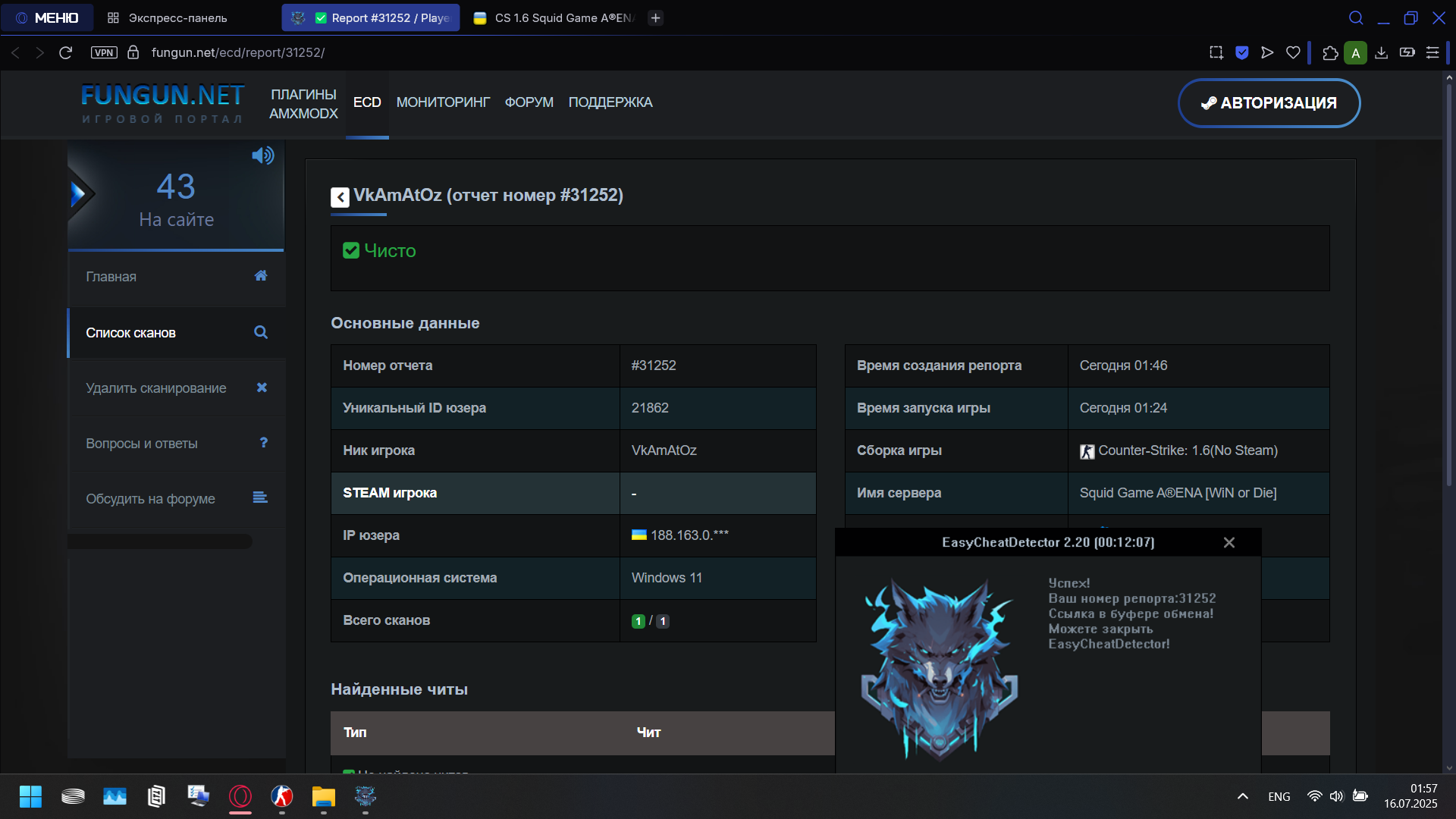Image resolution: width=1456 pixels, height=819 pixels.
Task: Click the player send icon in toolbar
Action: pyautogui.click(x=1267, y=52)
